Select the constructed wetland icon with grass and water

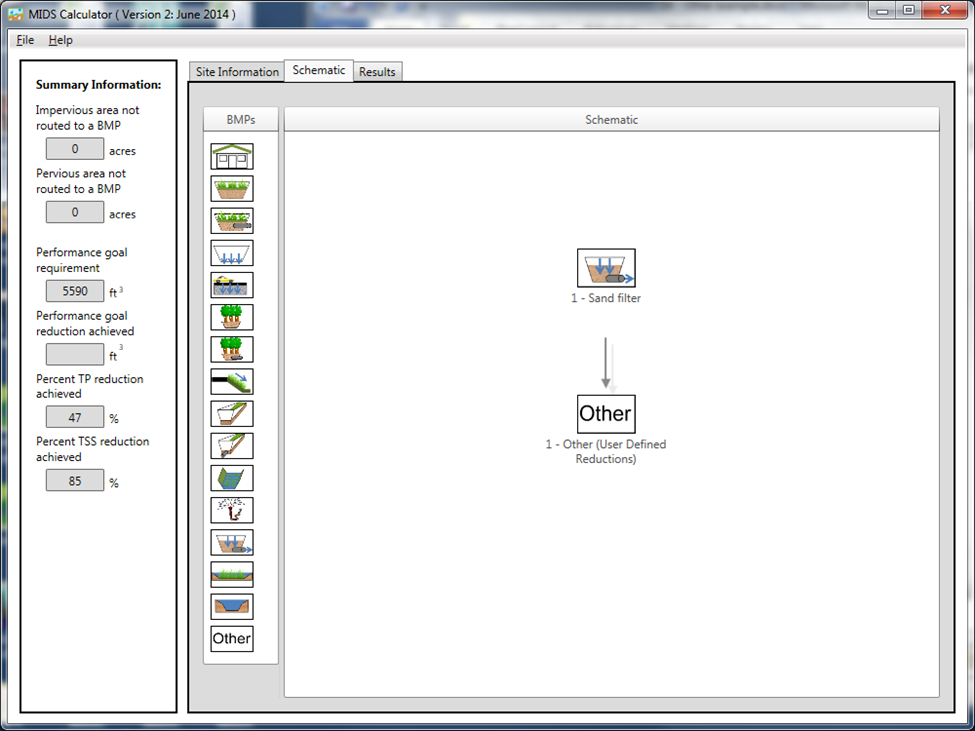232,574
